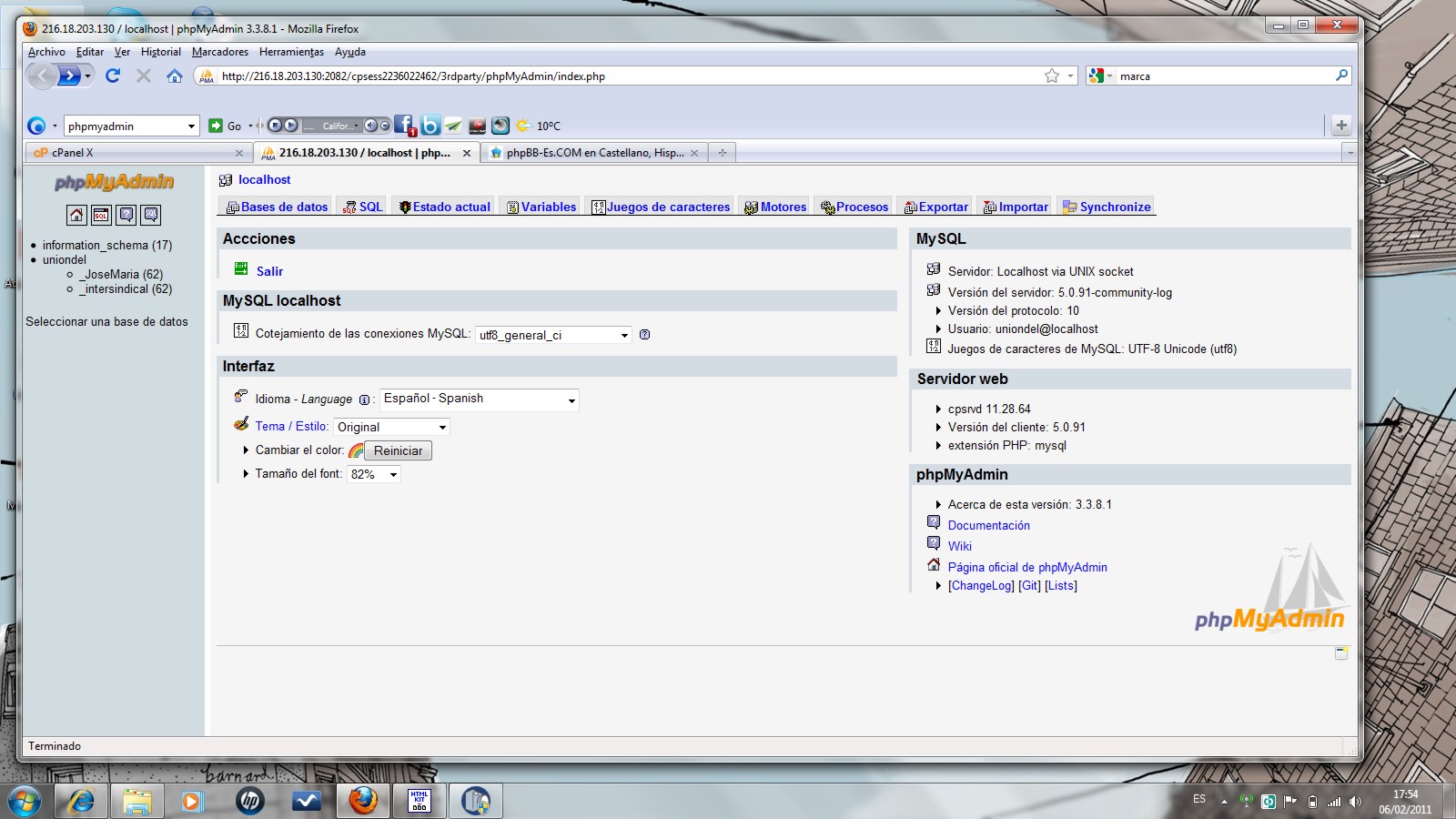This screenshot has width=1456, height=819.
Task: Select the _JoseMaria (62) database
Action: 121,274
